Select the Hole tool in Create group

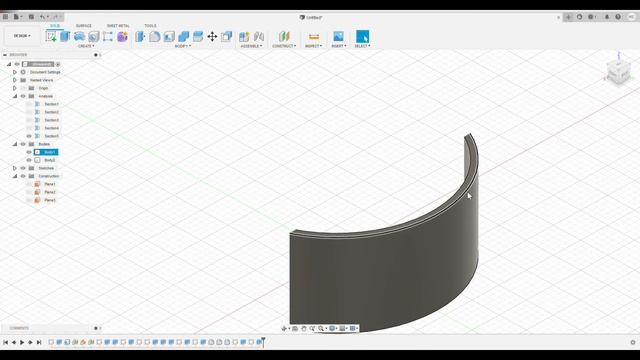(x=93, y=36)
